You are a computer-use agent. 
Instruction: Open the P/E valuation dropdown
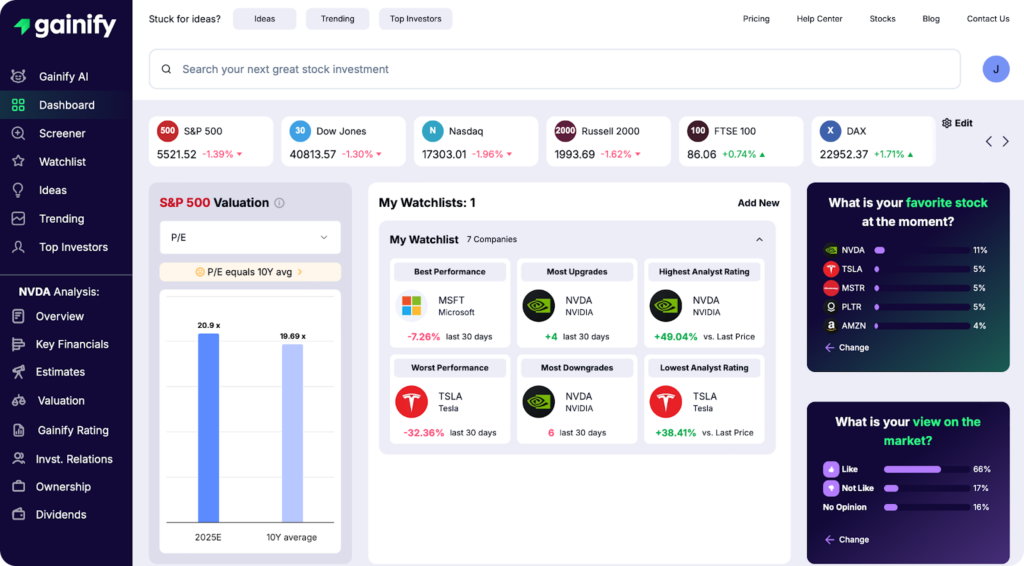250,238
